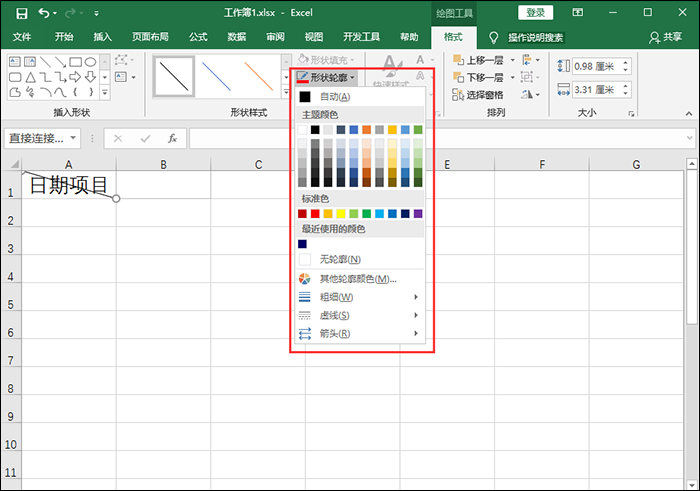This screenshot has width=700, height=491.
Task: Expand the formula bar chevron
Action: pyautogui.click(x=690, y=138)
